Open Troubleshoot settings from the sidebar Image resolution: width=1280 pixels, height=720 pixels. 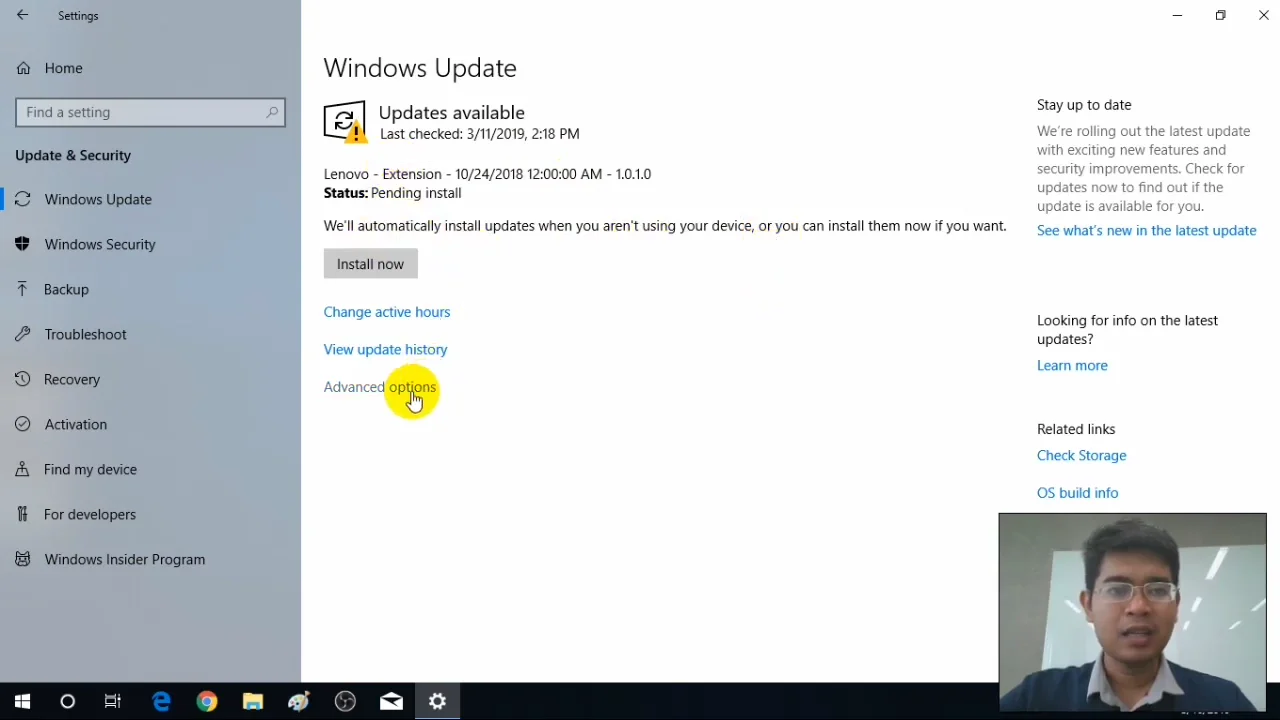tap(85, 334)
